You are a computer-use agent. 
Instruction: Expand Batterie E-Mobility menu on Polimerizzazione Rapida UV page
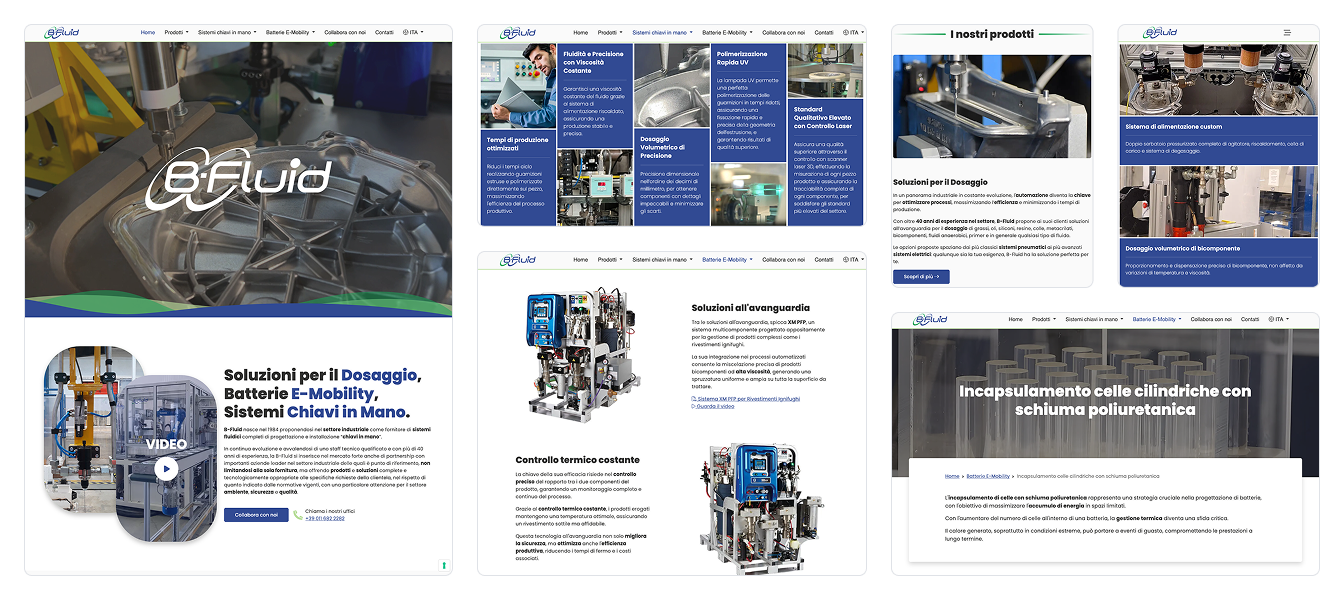[727, 33]
